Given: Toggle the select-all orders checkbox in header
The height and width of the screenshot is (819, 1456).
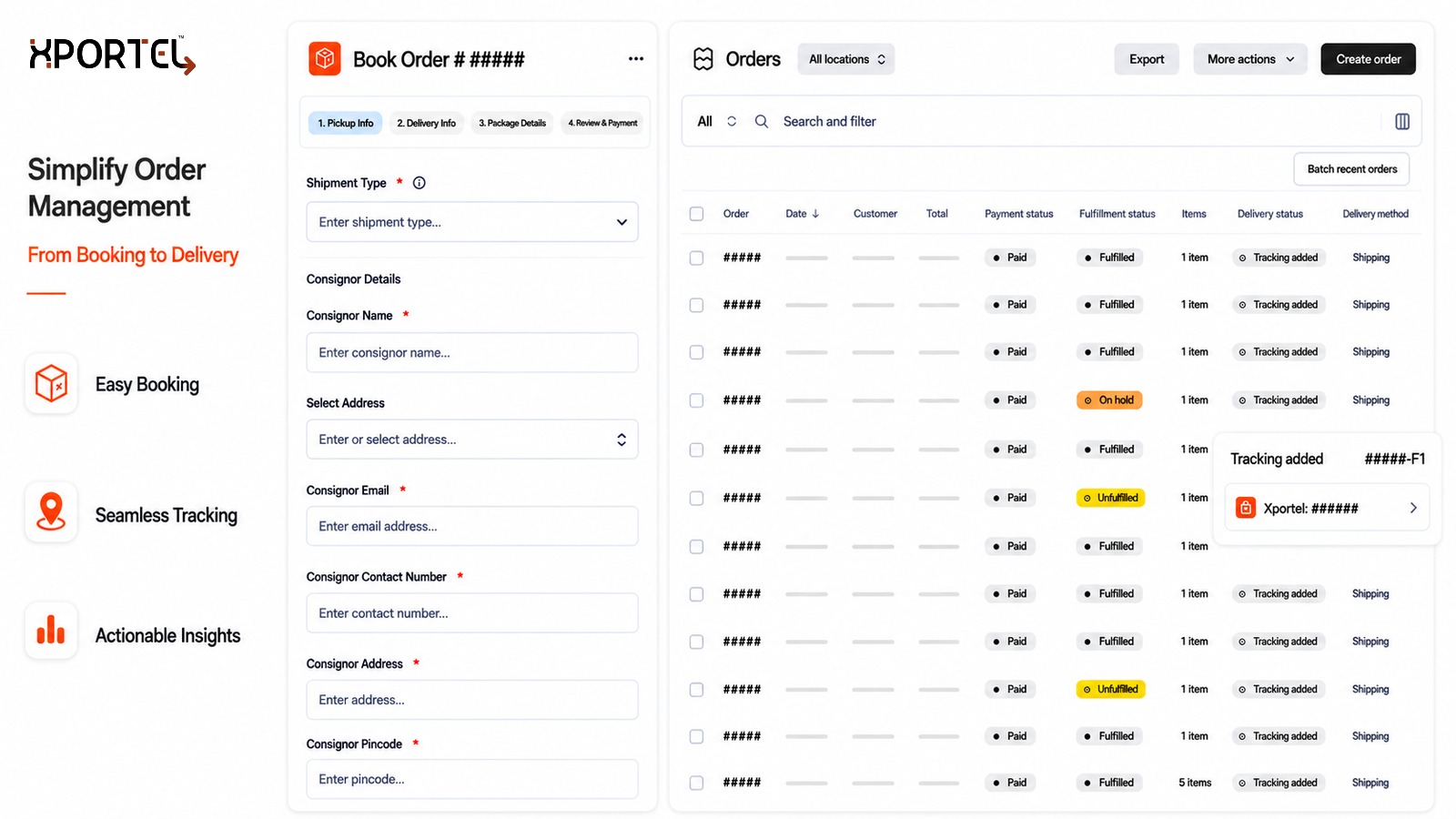Looking at the screenshot, I should [x=697, y=214].
